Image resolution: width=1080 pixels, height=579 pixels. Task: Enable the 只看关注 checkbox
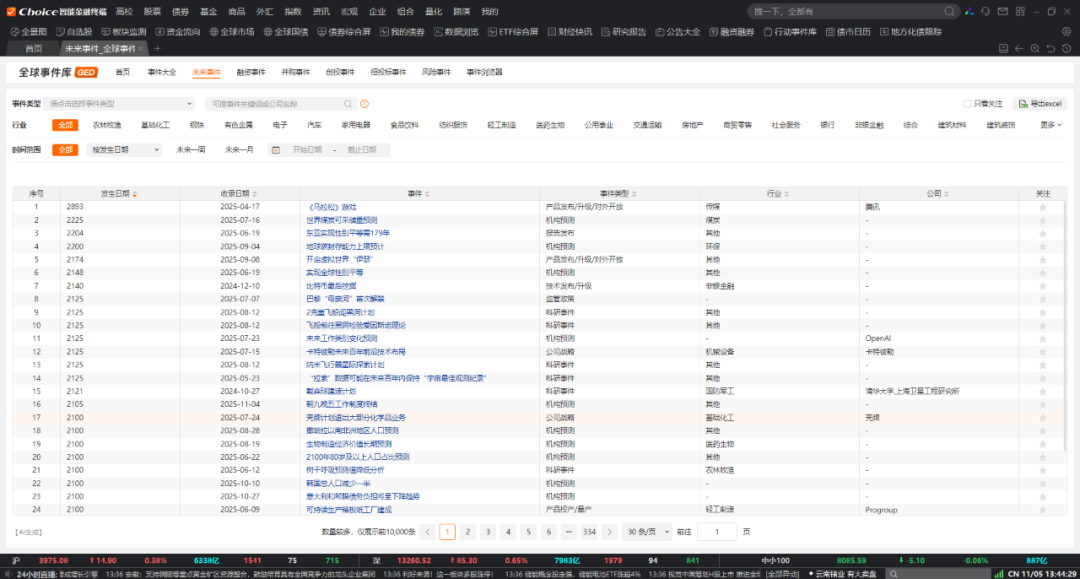[967, 104]
